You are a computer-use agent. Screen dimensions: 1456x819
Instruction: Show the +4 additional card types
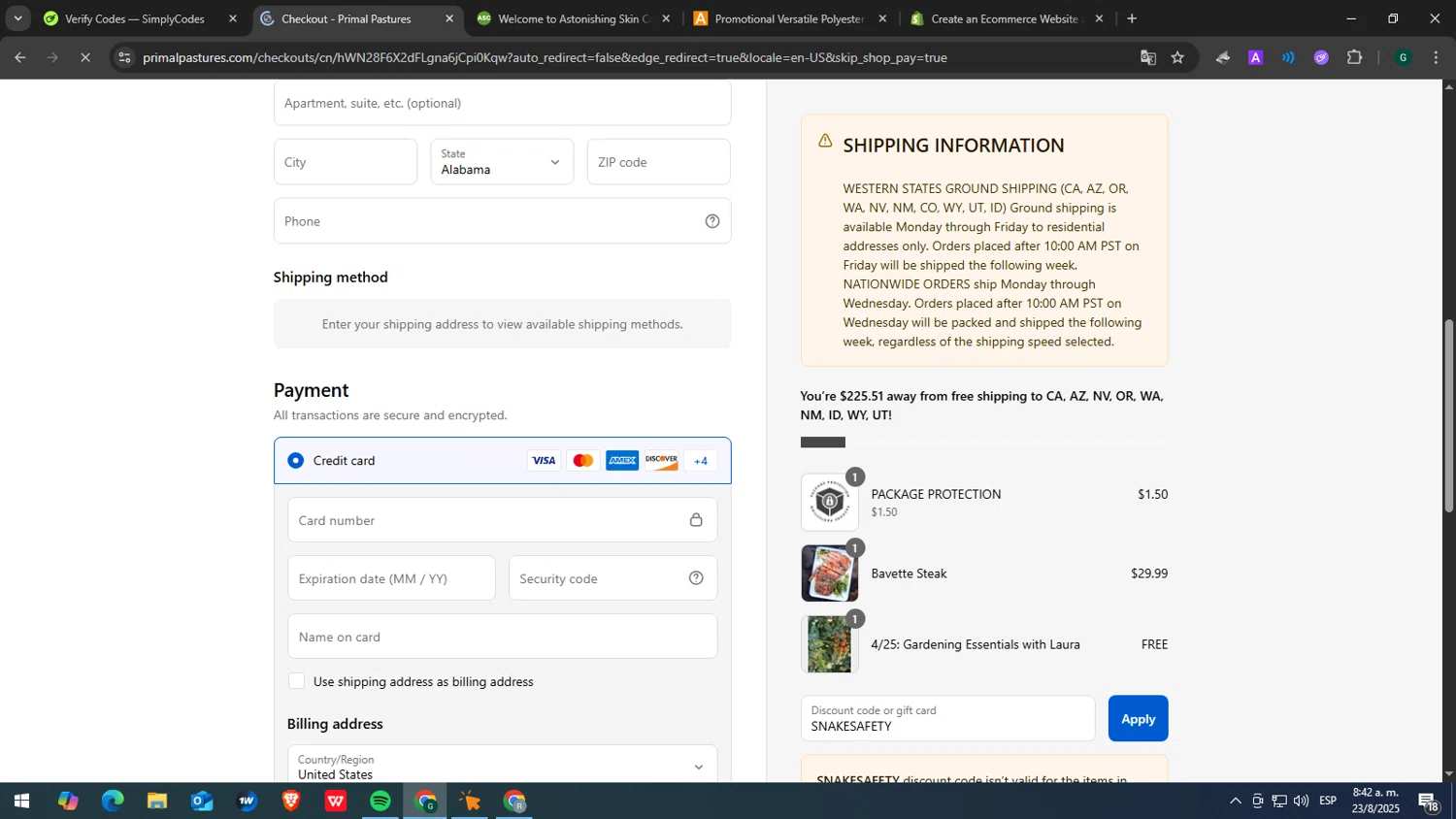coord(701,461)
